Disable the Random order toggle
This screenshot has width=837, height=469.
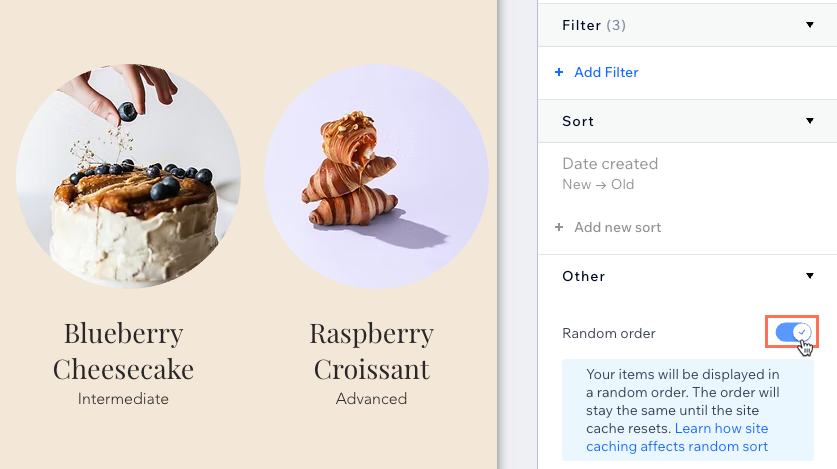point(793,333)
